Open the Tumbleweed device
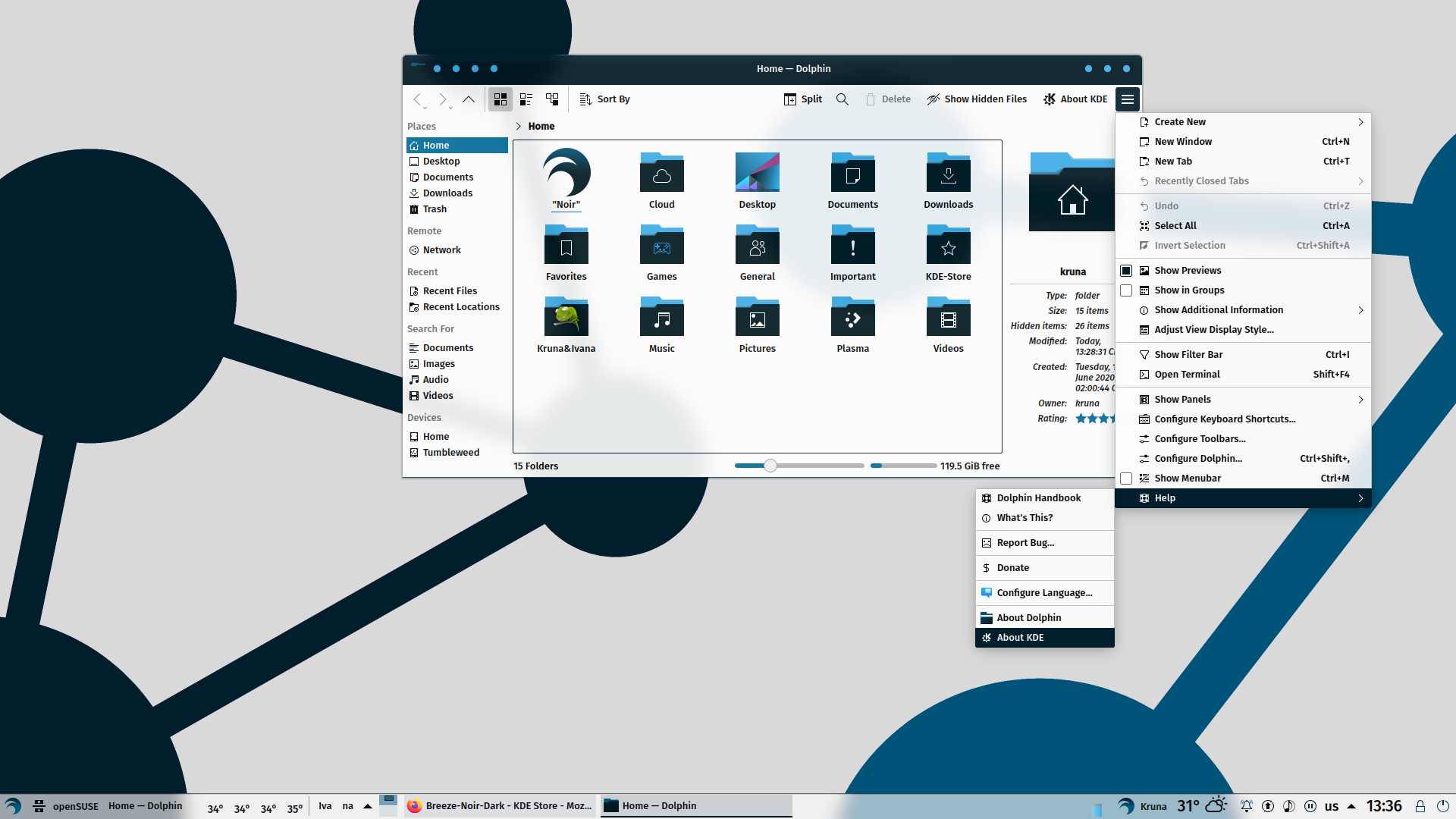This screenshot has height=819, width=1456. (x=457, y=453)
